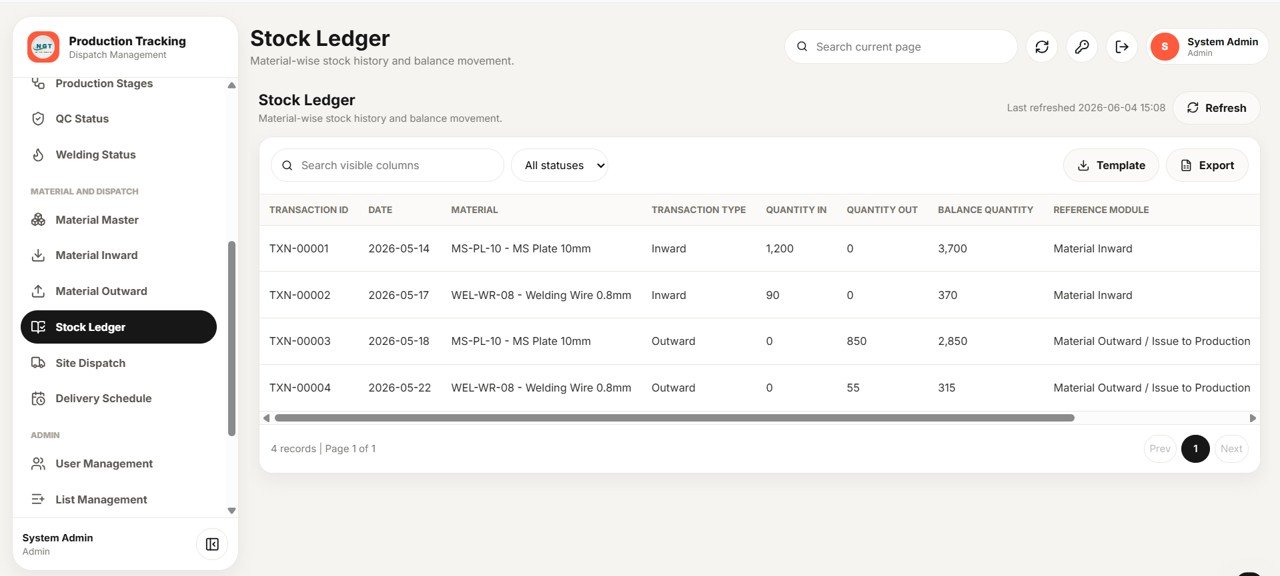Click the balance quantity 3,700 cell
This screenshot has height=576, width=1280.
point(952,249)
